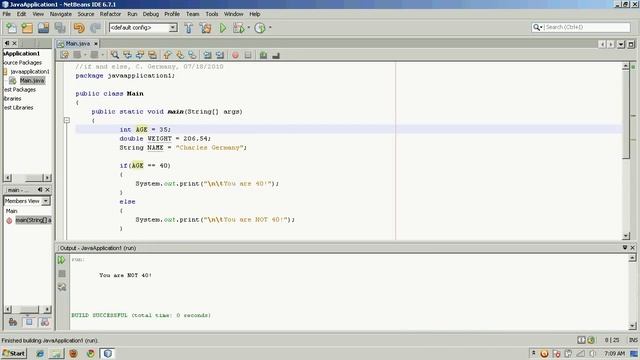Image resolution: width=640 pixels, height=360 pixels.
Task: Click the Find Previous Occurrence editor icon
Action: tap(127, 55)
